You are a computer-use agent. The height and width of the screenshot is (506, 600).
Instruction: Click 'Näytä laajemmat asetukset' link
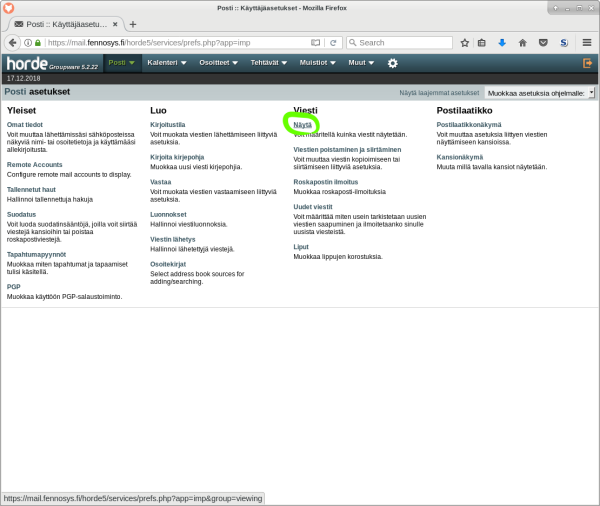tap(439, 92)
